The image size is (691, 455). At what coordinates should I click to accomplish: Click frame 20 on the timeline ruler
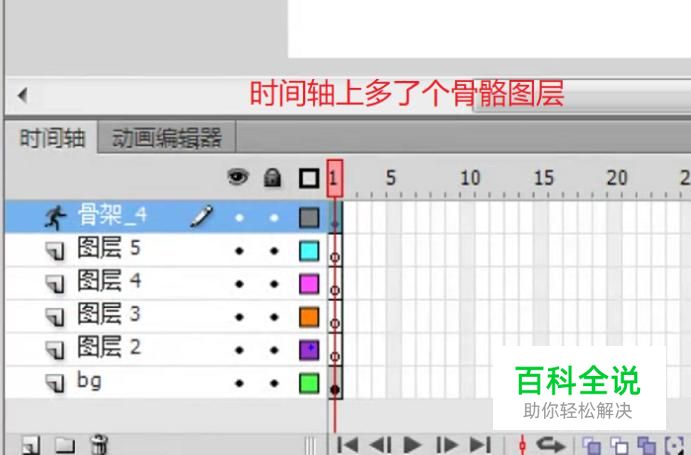[x=617, y=178]
